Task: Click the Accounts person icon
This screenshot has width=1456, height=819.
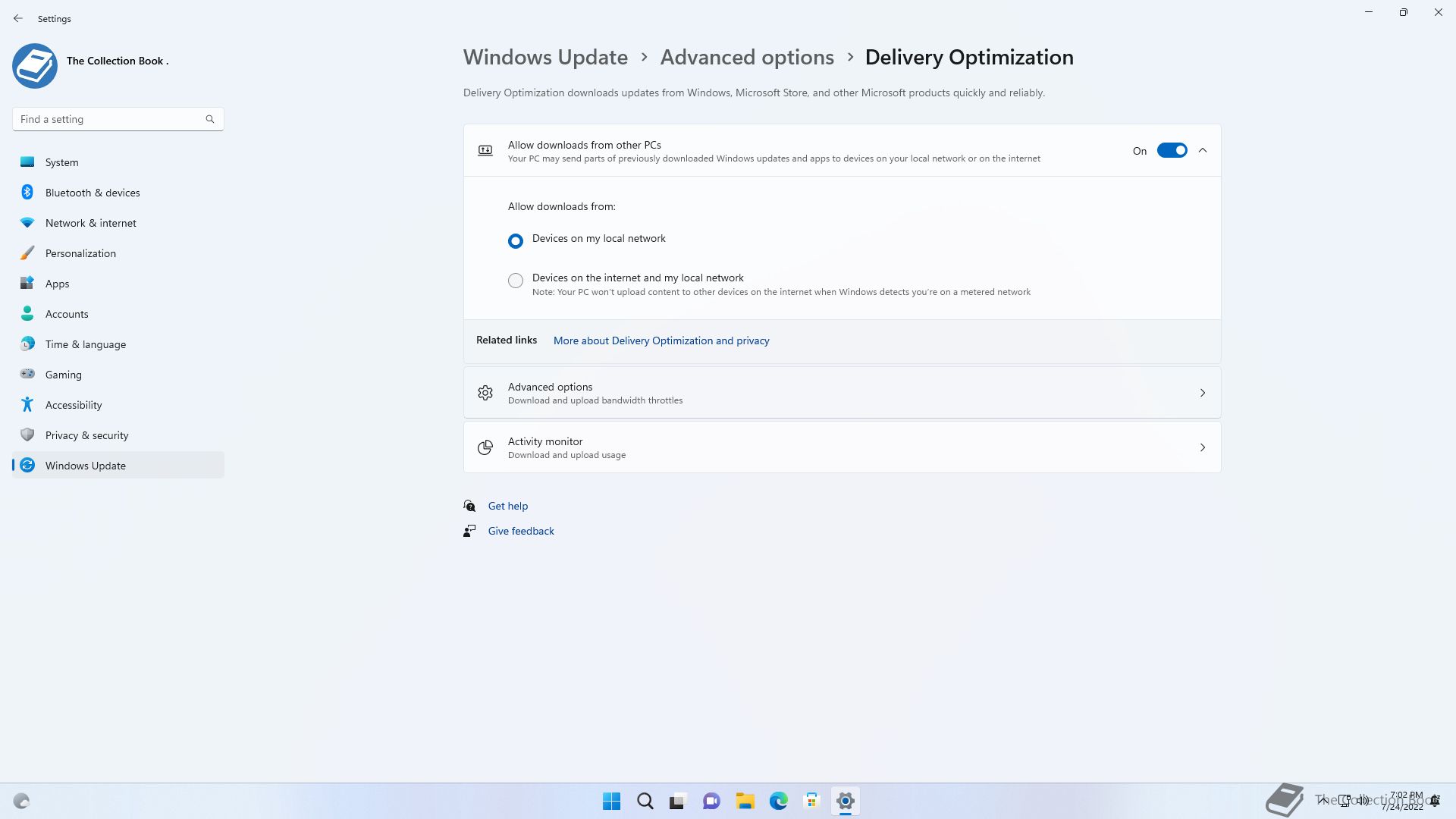Action: (27, 313)
